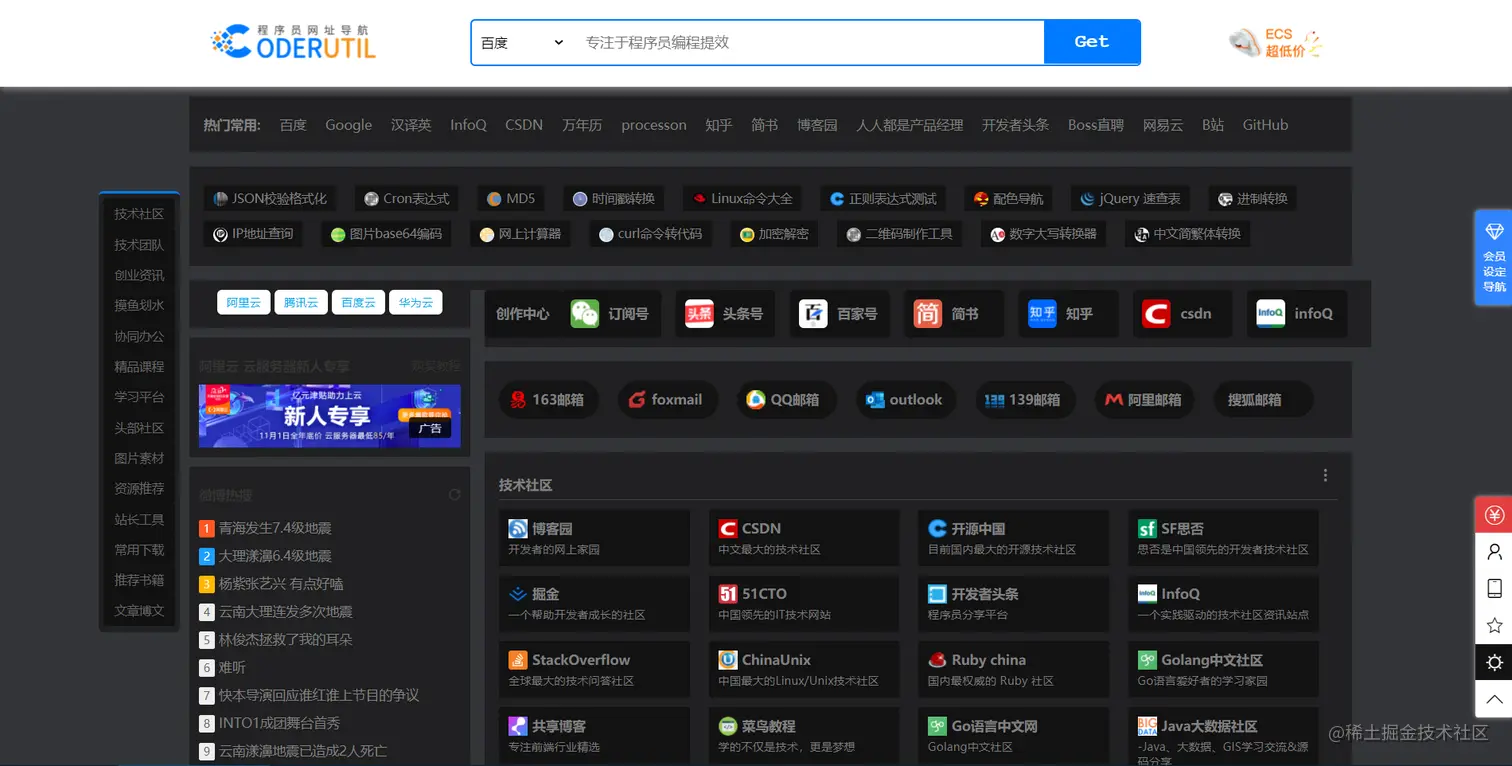Select 技术社区 in the left sidebar

pyautogui.click(x=139, y=214)
